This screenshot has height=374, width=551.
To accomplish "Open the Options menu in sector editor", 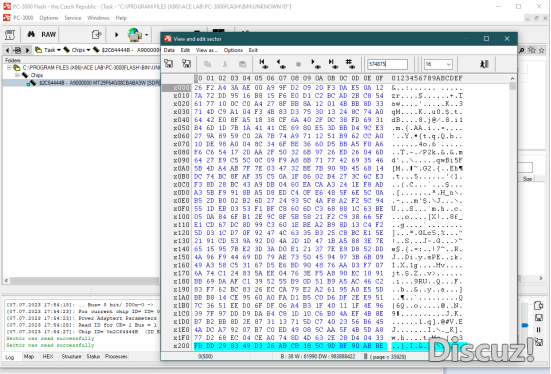I will point(233,50).
